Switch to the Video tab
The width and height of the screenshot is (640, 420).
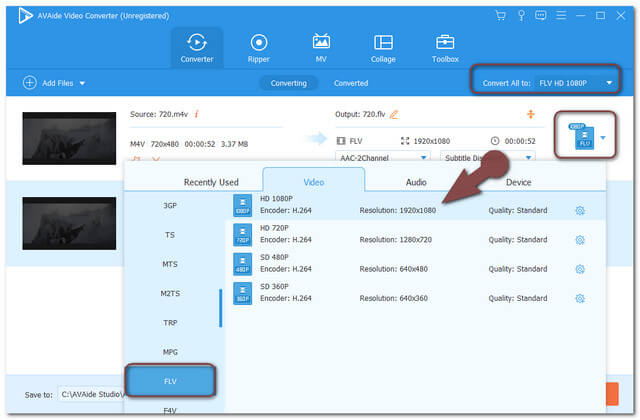coord(313,182)
